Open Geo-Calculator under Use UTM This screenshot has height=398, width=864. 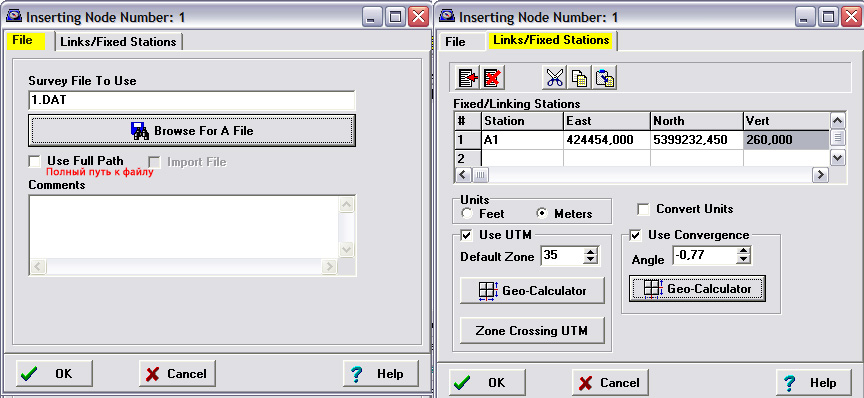click(532, 291)
